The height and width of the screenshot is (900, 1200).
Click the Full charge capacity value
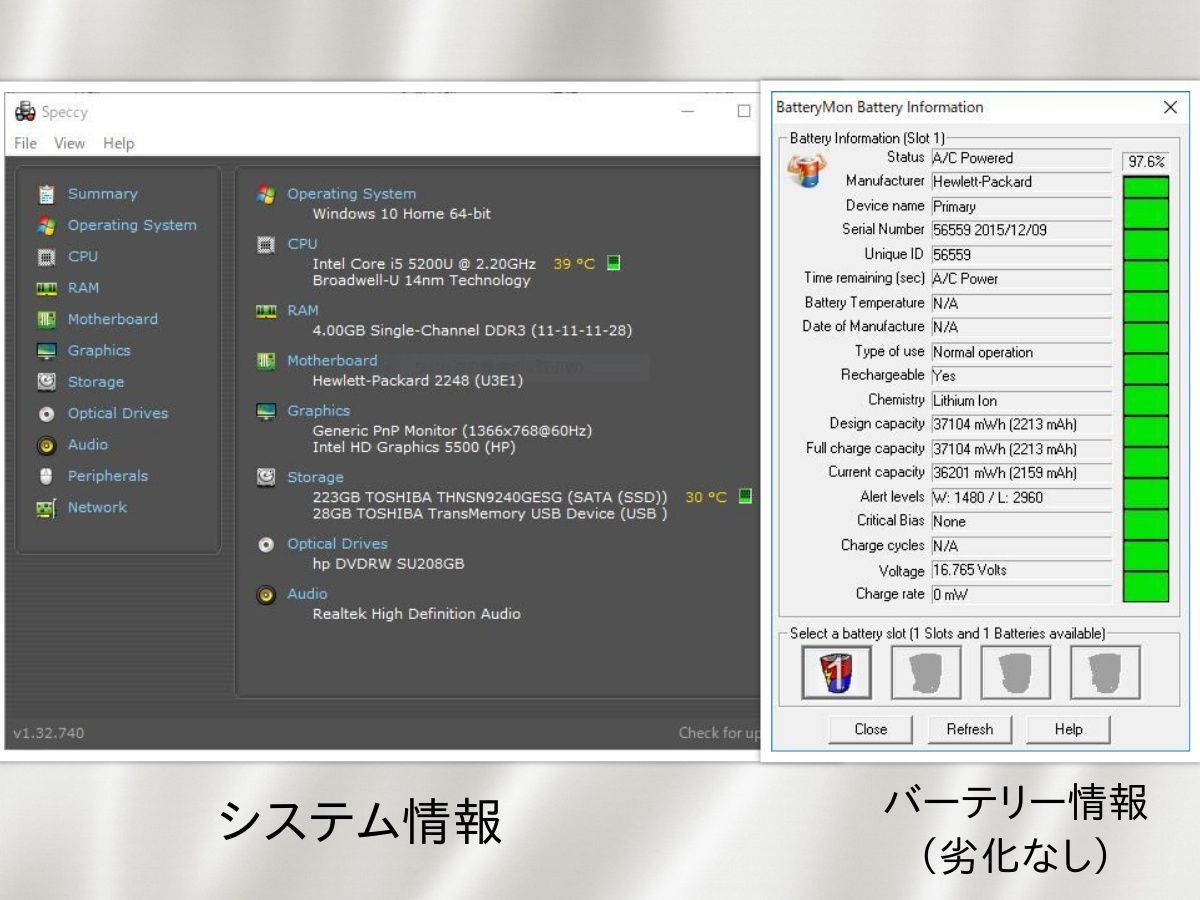1021,449
